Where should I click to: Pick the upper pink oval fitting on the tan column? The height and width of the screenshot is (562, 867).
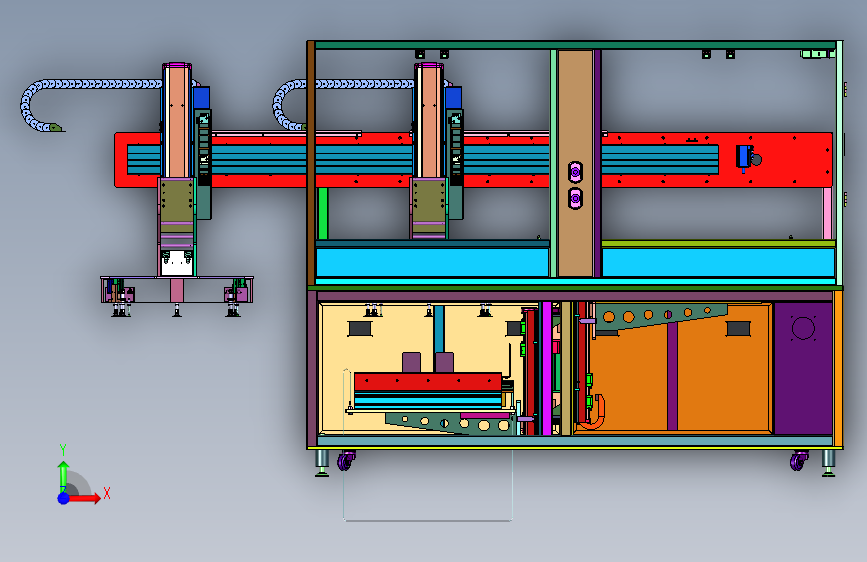[575, 172]
